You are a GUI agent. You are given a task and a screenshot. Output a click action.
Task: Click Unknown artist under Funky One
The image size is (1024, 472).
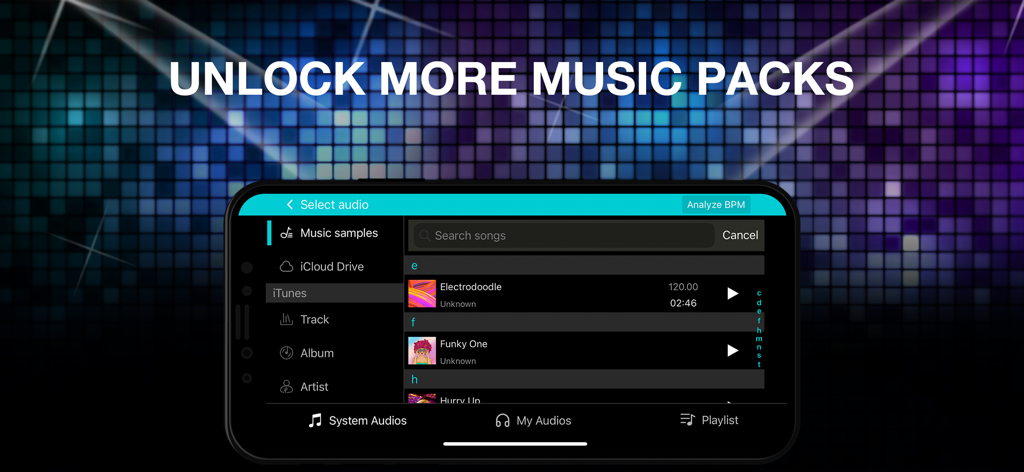click(458, 361)
